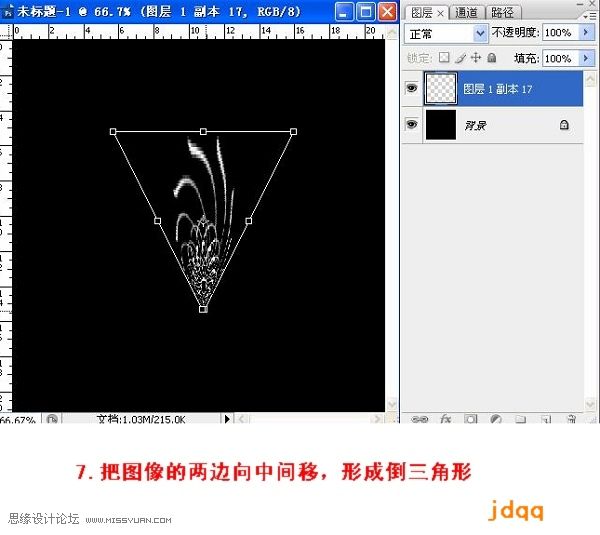Switch to the 通道 channels tab
This screenshot has height=535, width=600.
[466, 13]
